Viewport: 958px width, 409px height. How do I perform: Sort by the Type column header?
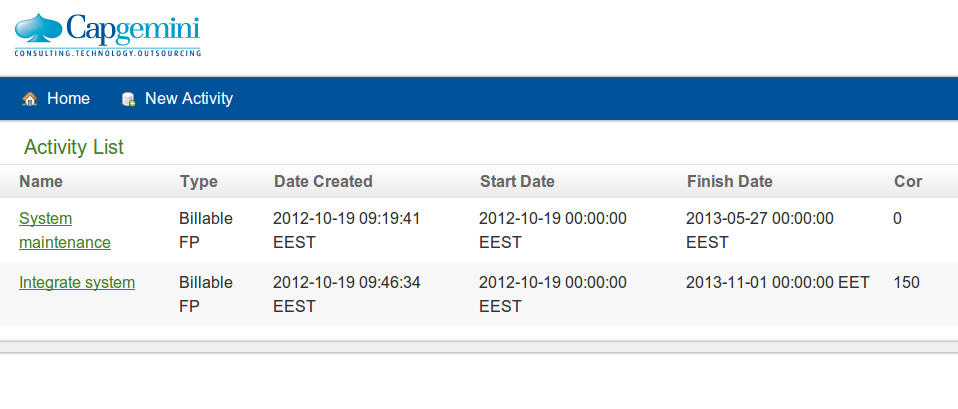point(199,182)
